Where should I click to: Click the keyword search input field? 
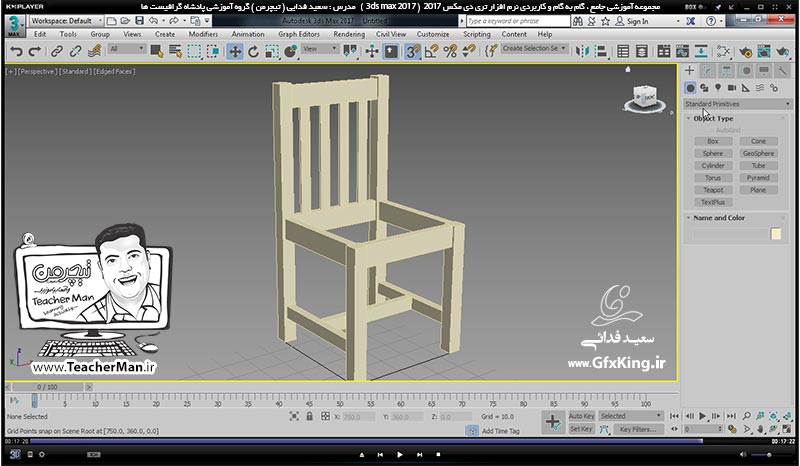[518, 21]
